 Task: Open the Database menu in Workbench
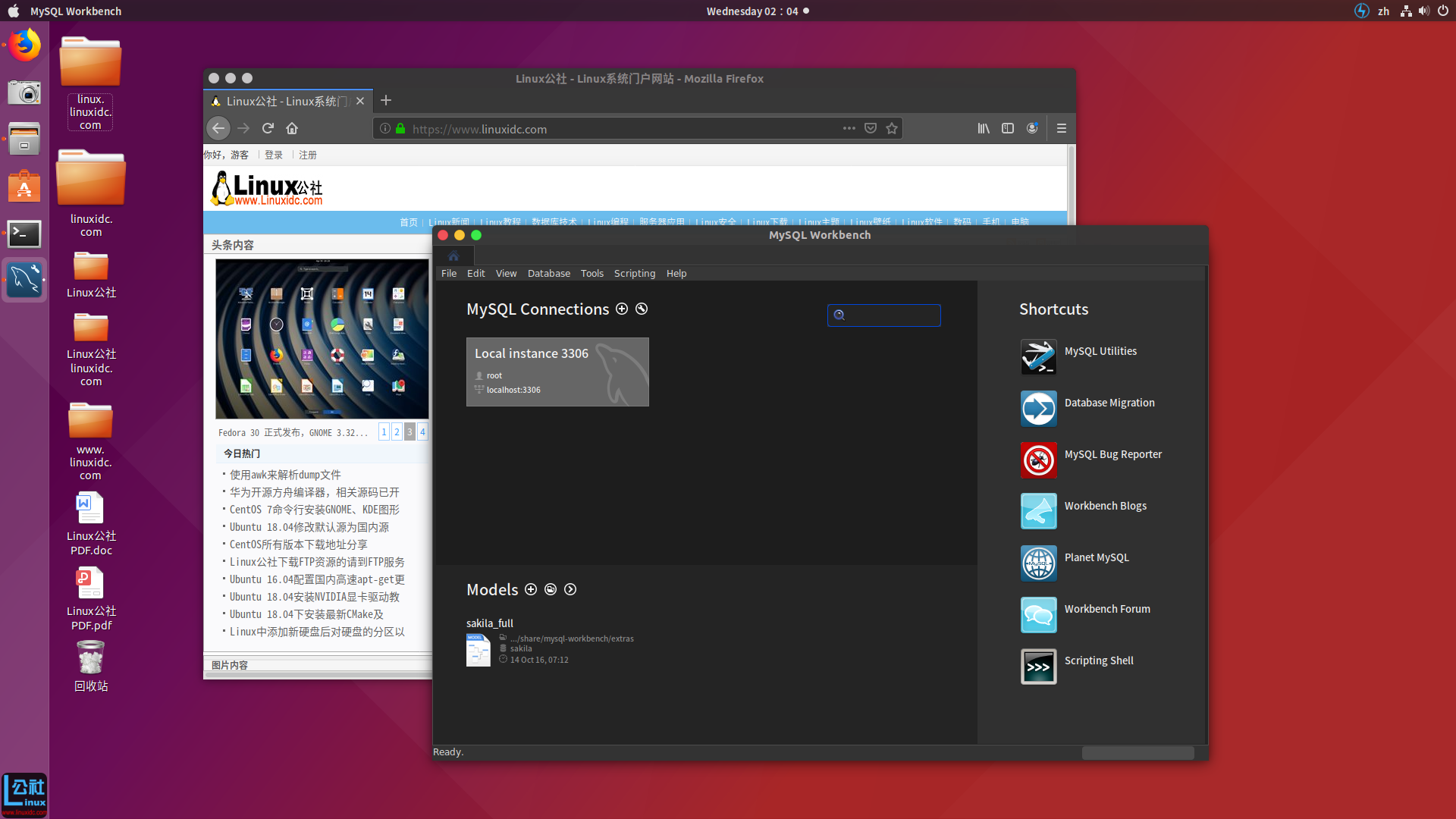(x=548, y=273)
